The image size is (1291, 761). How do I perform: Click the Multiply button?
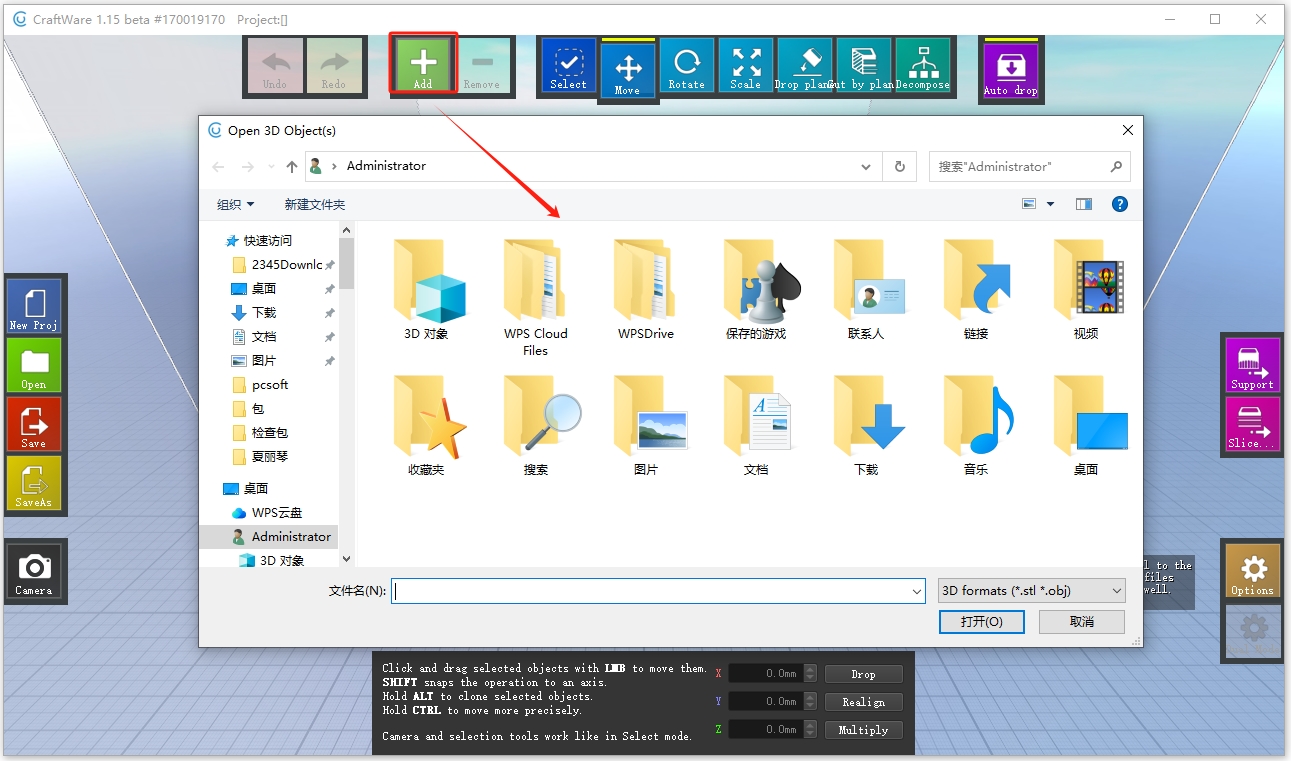point(863,730)
